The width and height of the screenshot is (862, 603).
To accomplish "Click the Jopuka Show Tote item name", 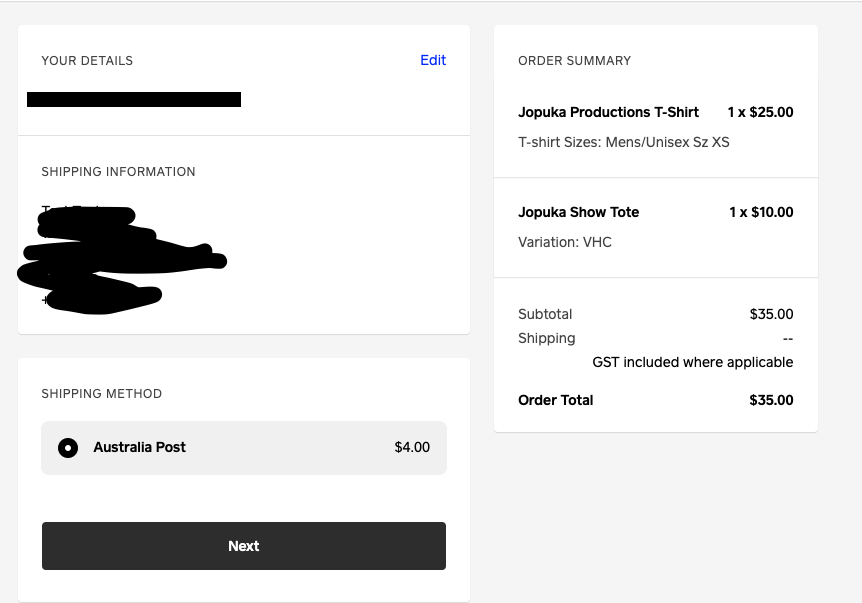I will click(x=578, y=212).
